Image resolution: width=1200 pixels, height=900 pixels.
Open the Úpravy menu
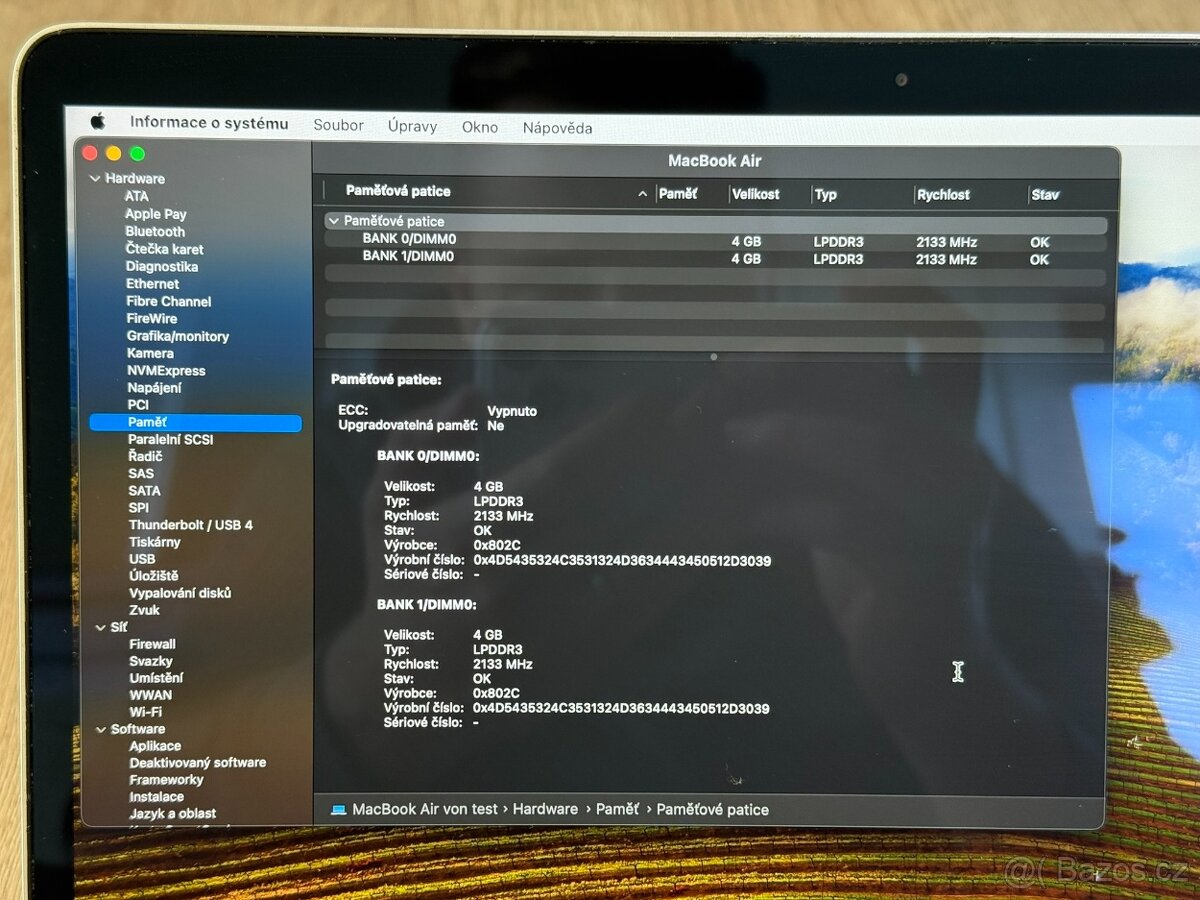coord(412,126)
